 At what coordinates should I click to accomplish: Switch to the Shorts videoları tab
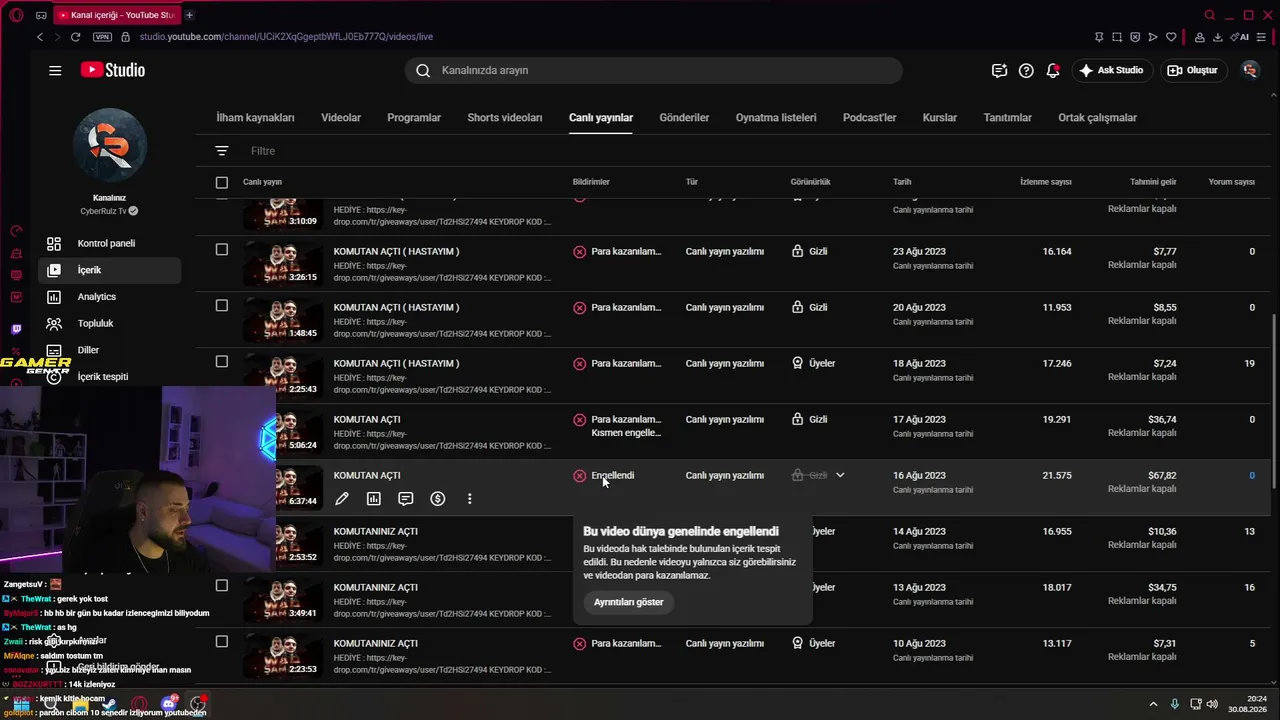505,117
